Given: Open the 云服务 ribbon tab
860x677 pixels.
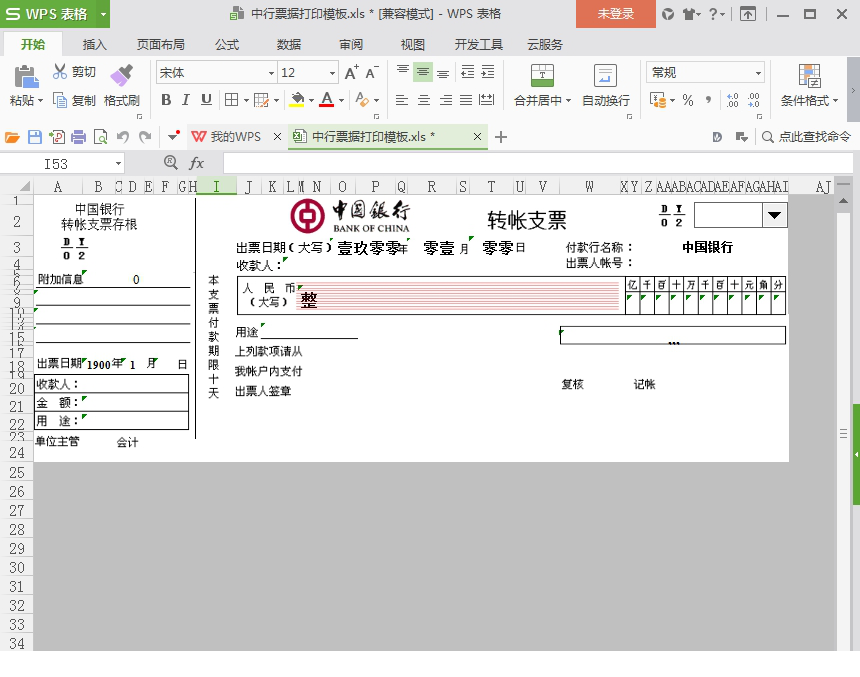Looking at the screenshot, I should click(545, 44).
